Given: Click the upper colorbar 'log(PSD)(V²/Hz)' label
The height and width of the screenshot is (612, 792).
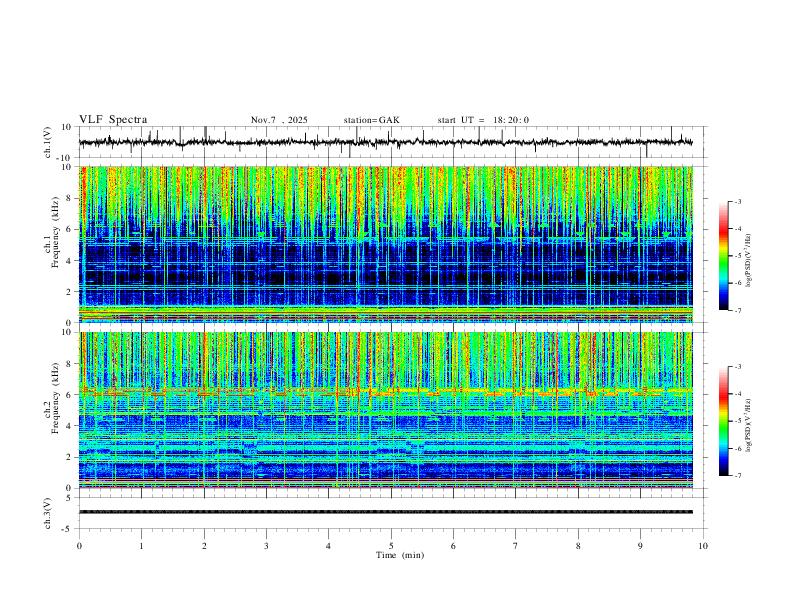Looking at the screenshot, I should pos(749,260).
